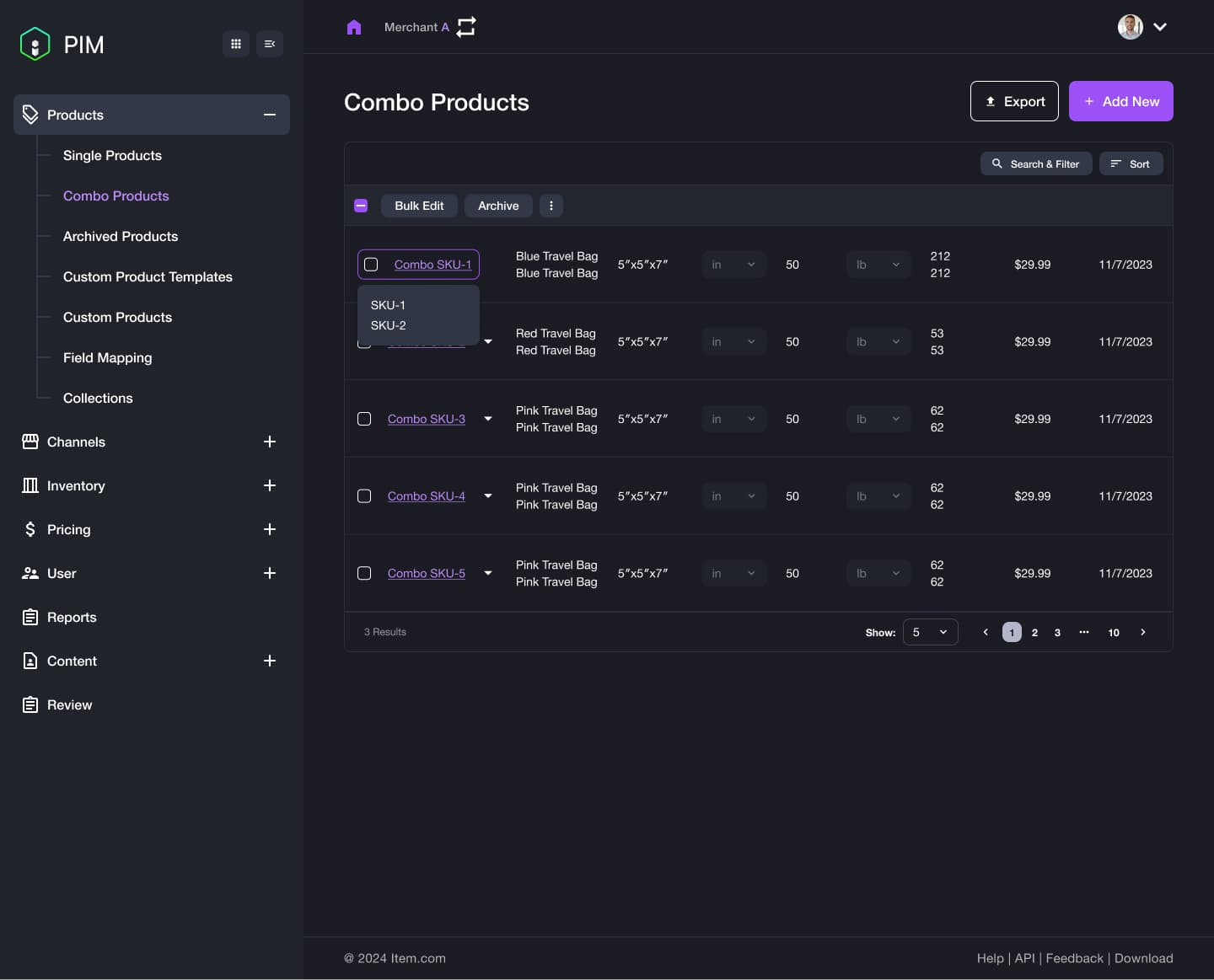Viewport: 1214px width, 980px height.
Task: Expand the User section plus
Action: pyautogui.click(x=270, y=573)
